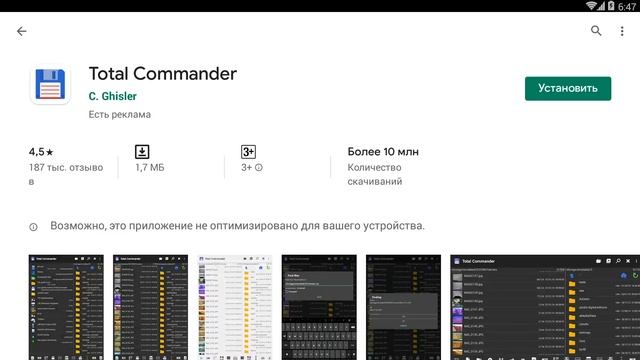This screenshot has width=640, height=360.
Task: Open the three-dot overflow menu
Action: click(x=622, y=31)
